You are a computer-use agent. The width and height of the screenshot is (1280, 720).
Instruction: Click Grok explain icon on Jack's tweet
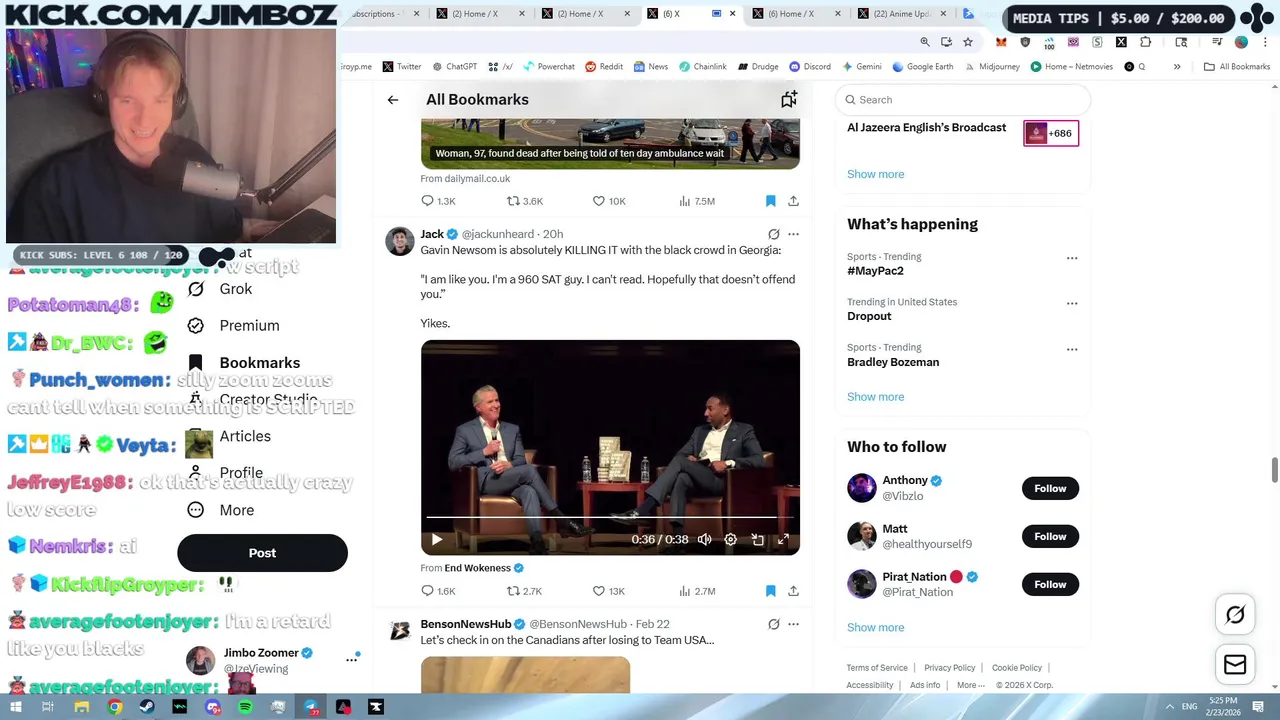tap(773, 234)
